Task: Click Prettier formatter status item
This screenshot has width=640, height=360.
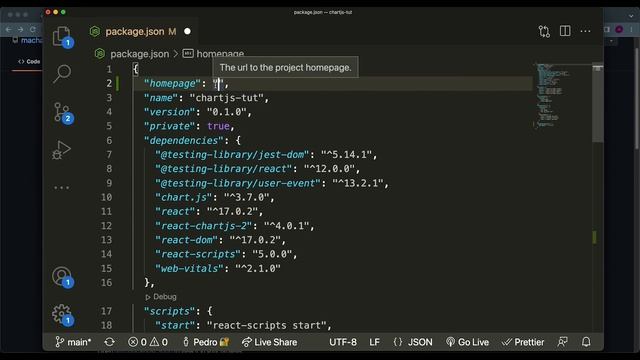Action: click(523, 342)
